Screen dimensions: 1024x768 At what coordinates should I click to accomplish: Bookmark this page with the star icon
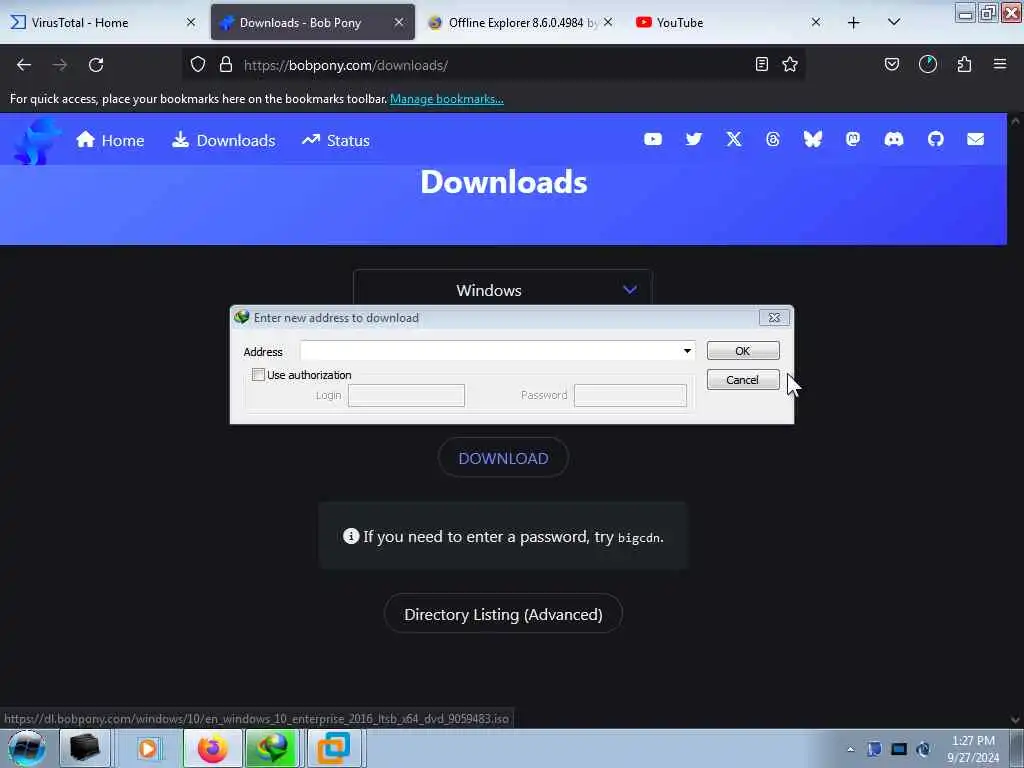click(790, 64)
